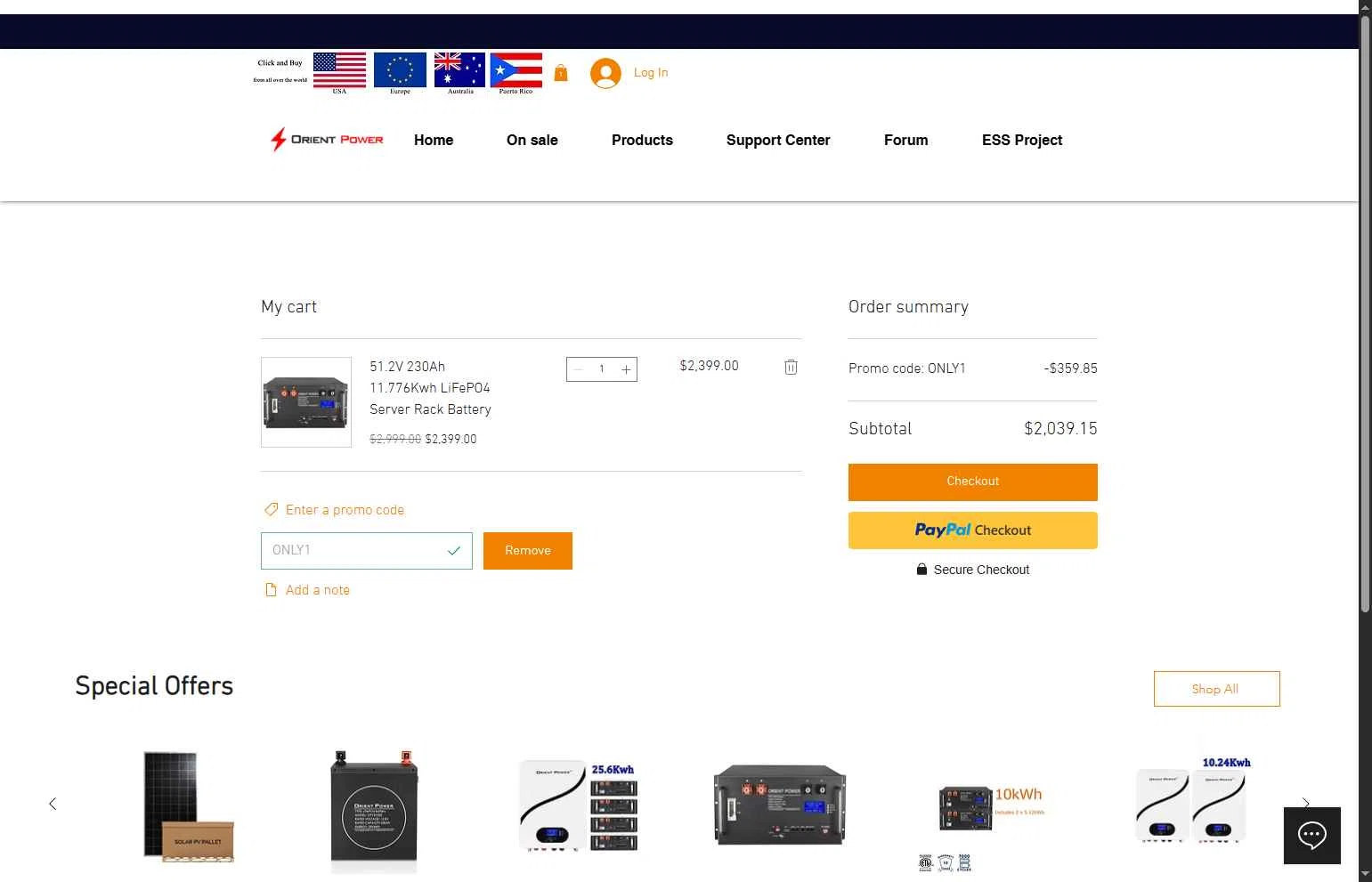Open the 25.6Kwh system offer

click(x=580, y=807)
